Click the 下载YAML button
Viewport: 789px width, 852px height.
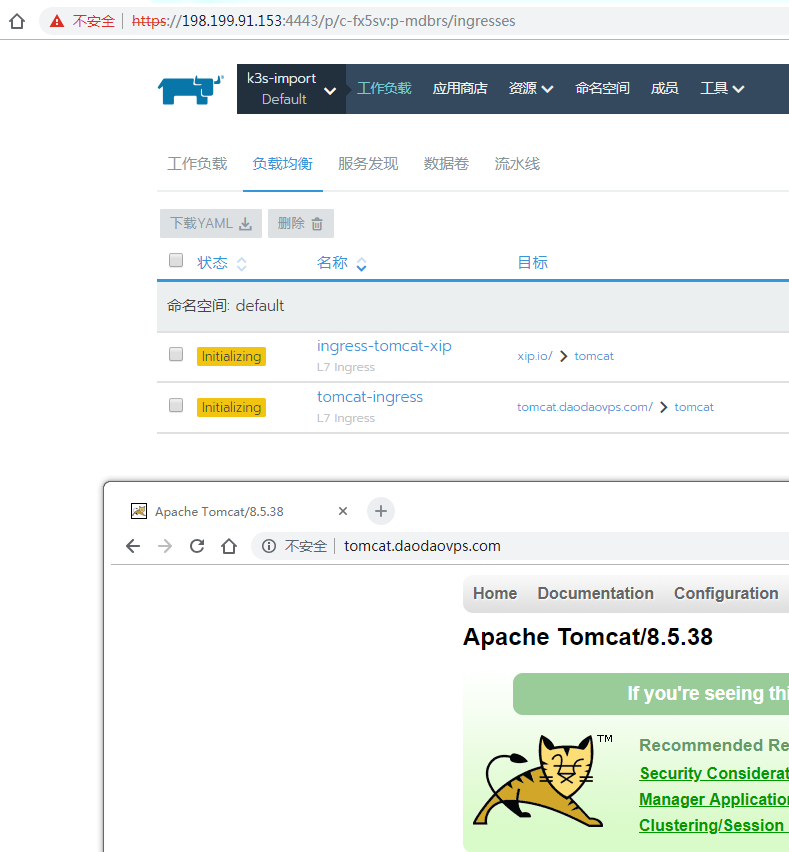(211, 223)
